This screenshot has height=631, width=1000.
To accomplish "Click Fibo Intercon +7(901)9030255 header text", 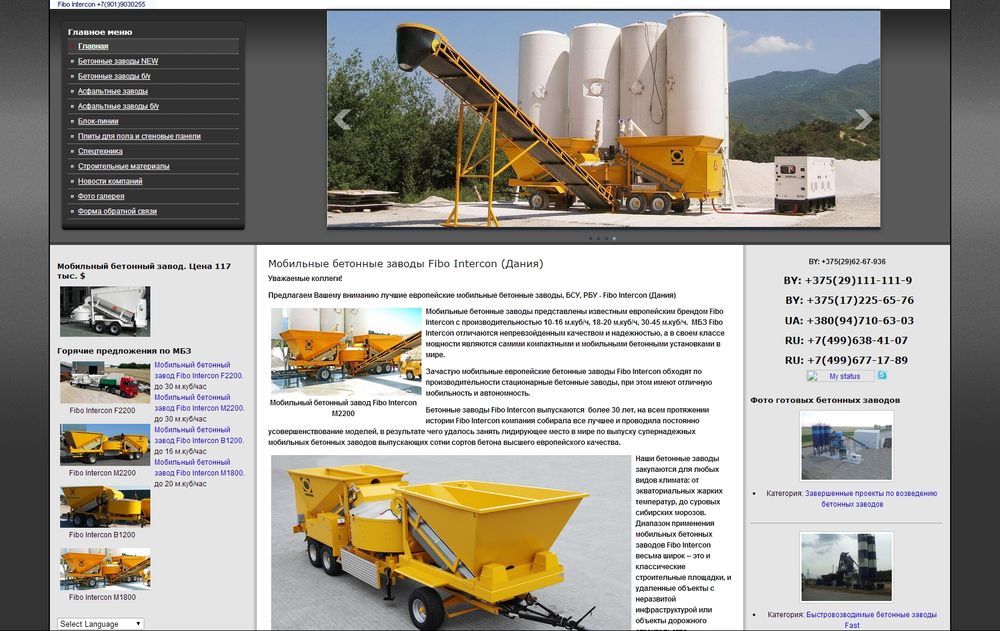I will (x=101, y=4).
